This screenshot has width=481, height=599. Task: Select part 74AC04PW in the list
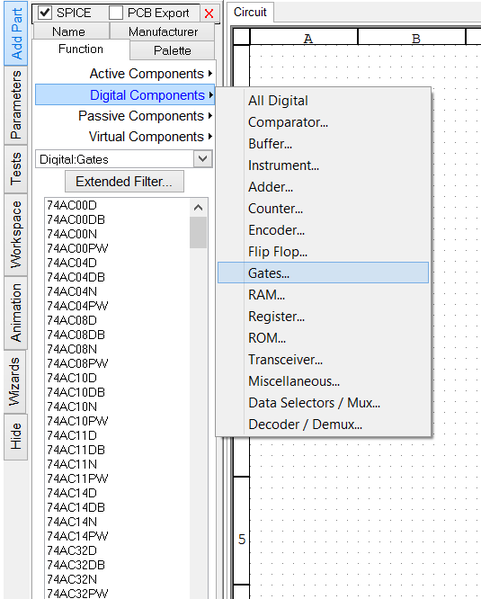(77, 306)
